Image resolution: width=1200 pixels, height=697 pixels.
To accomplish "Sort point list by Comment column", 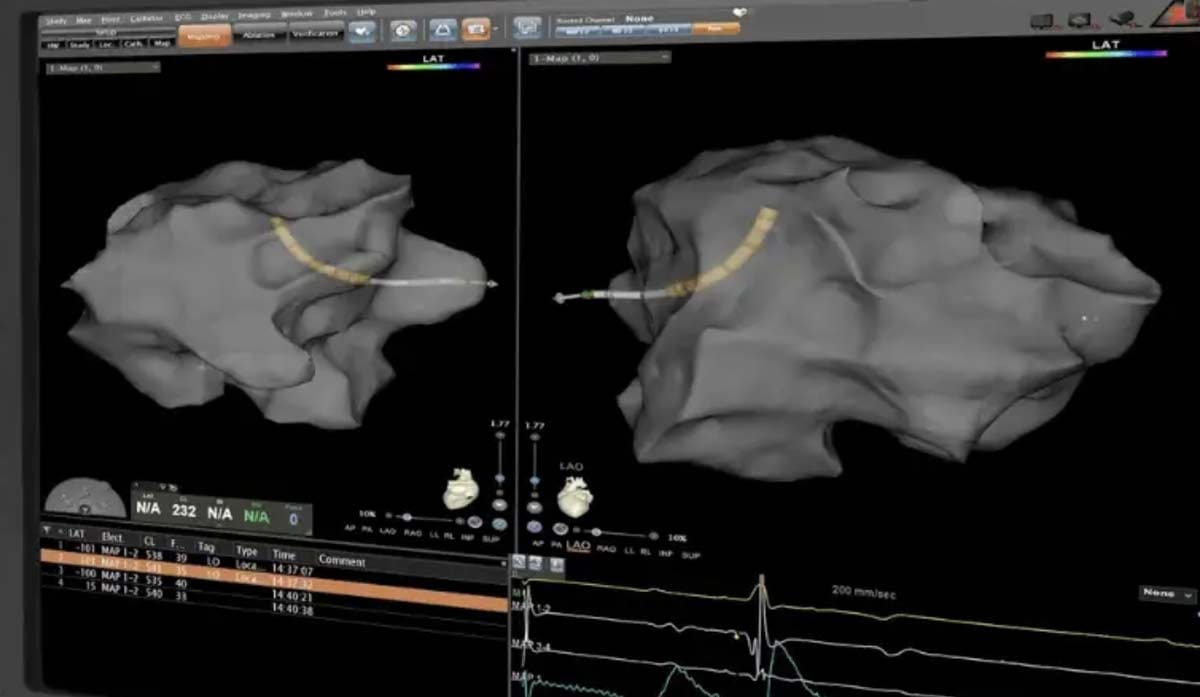I will point(343,560).
